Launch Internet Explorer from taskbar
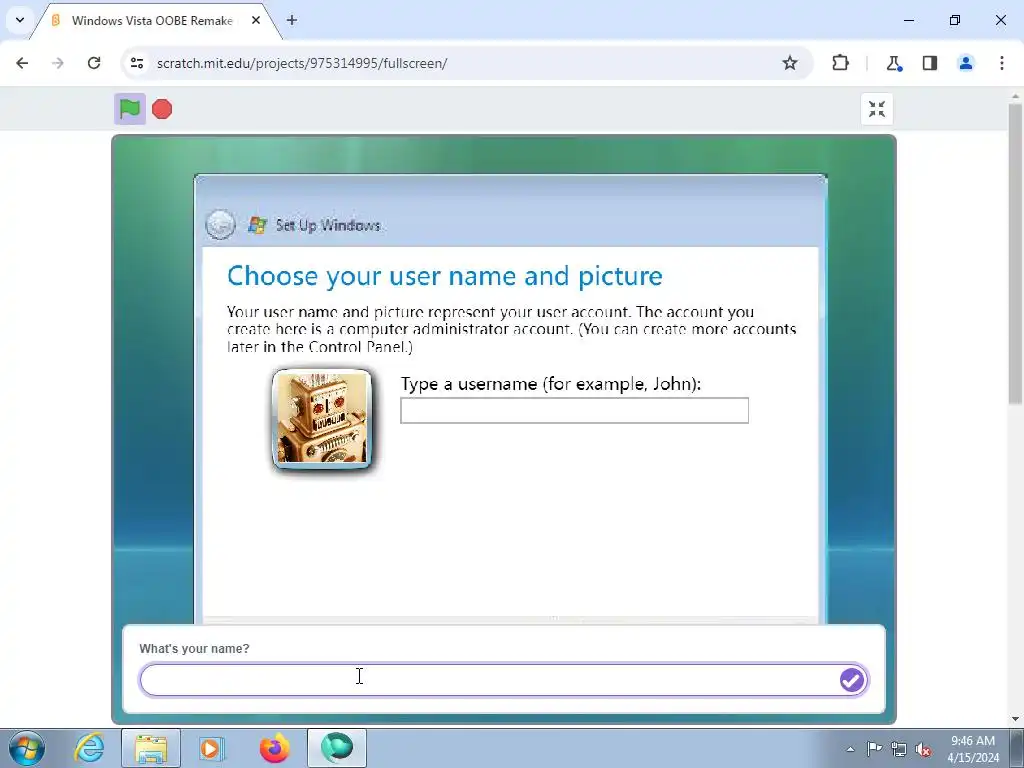This screenshot has width=1024, height=768. click(x=89, y=748)
